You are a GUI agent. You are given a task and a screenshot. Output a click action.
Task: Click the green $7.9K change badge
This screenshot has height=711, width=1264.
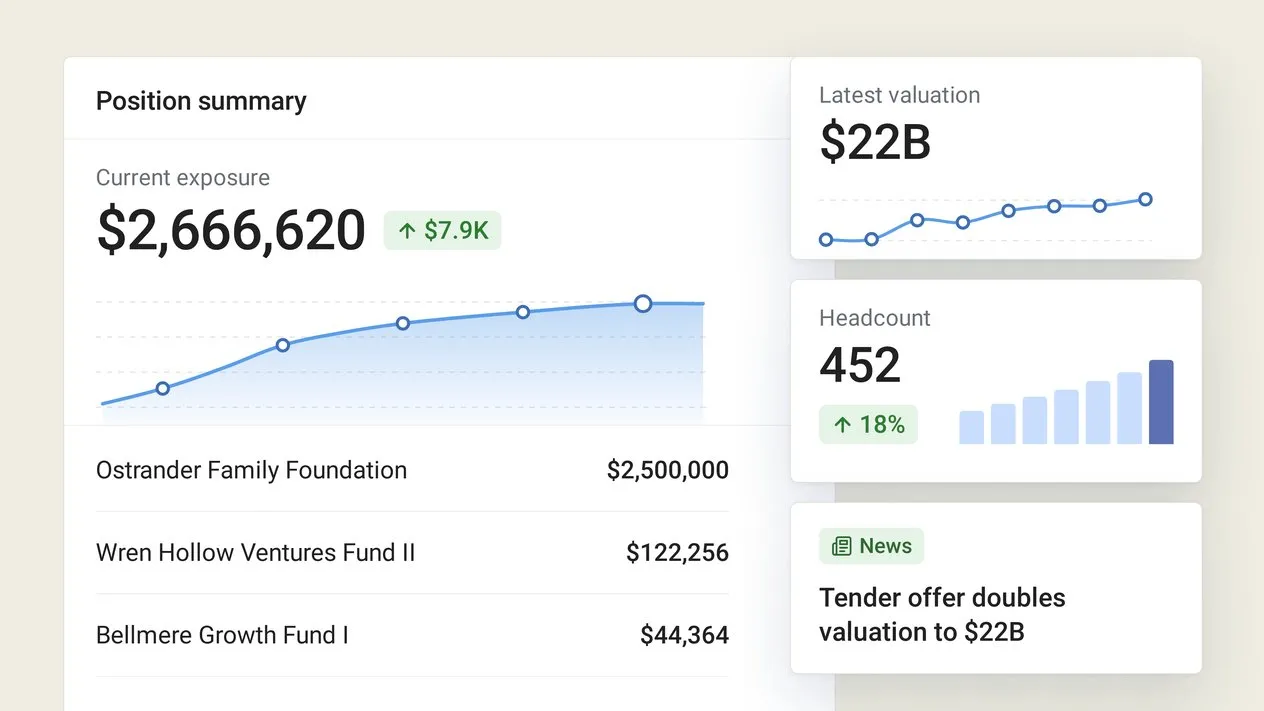(442, 231)
